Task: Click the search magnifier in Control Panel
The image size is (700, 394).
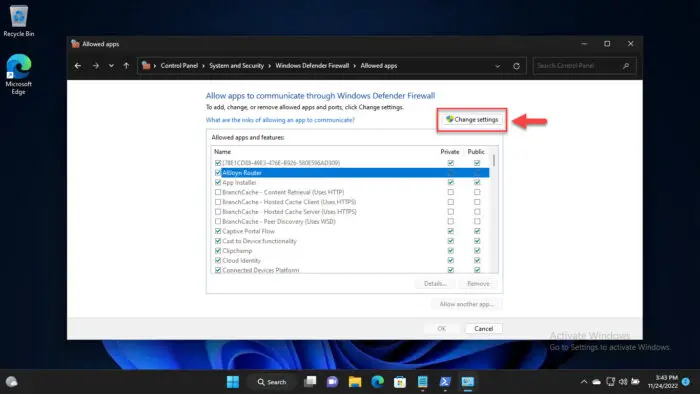Action: point(626,66)
